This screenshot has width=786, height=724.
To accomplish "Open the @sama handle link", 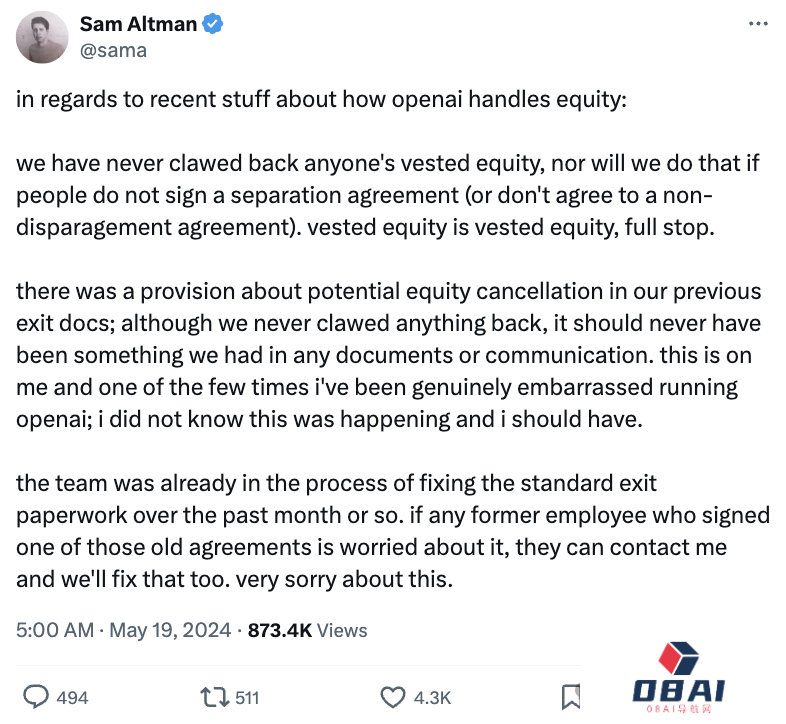I will point(113,51).
